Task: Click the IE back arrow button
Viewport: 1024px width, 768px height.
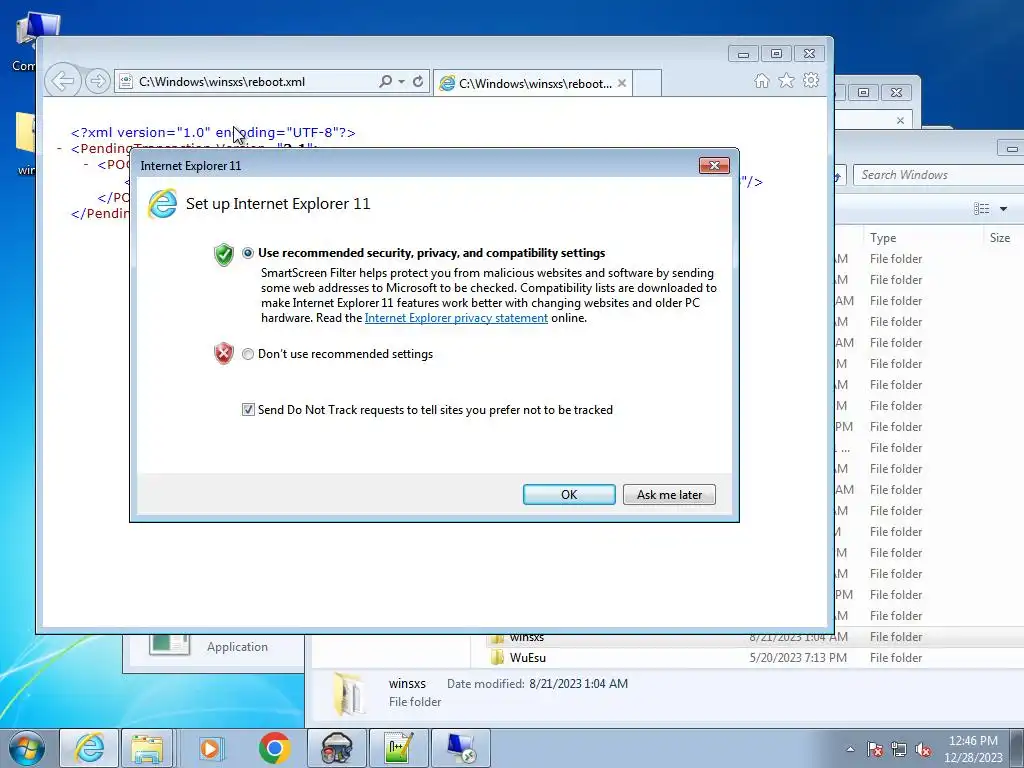Action: point(63,81)
